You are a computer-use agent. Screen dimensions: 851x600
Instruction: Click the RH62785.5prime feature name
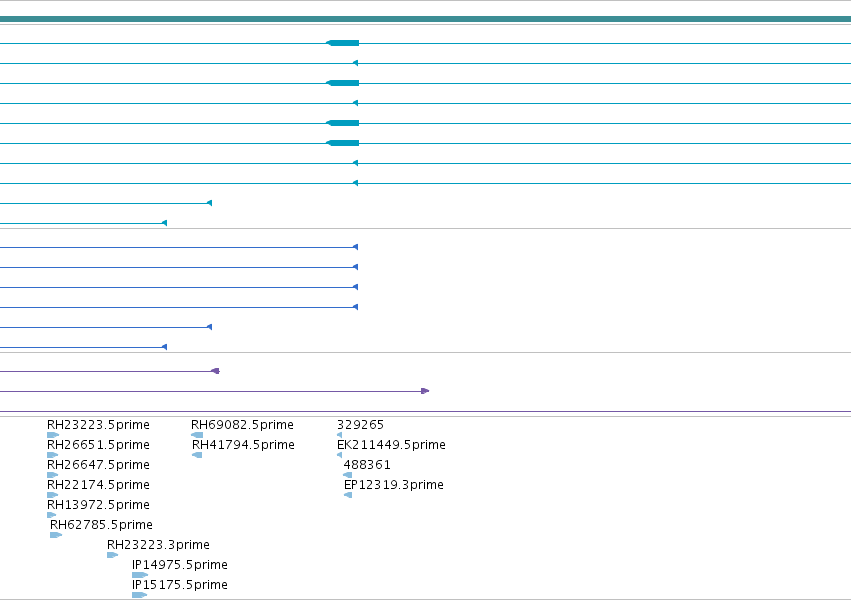(x=101, y=525)
